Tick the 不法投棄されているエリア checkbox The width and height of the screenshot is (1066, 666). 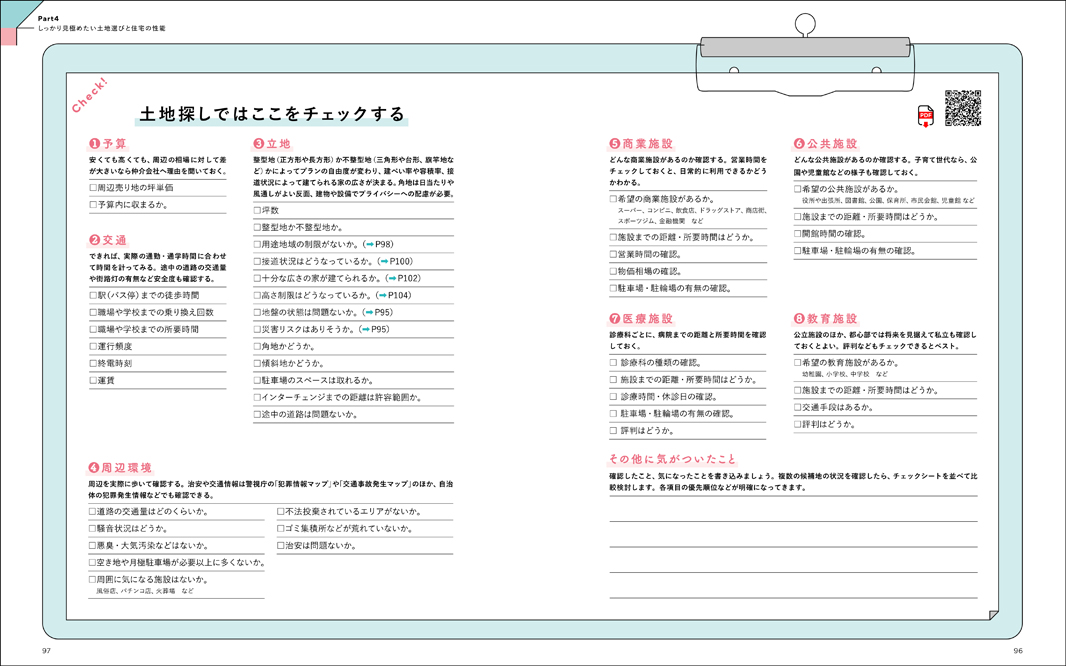pos(281,512)
